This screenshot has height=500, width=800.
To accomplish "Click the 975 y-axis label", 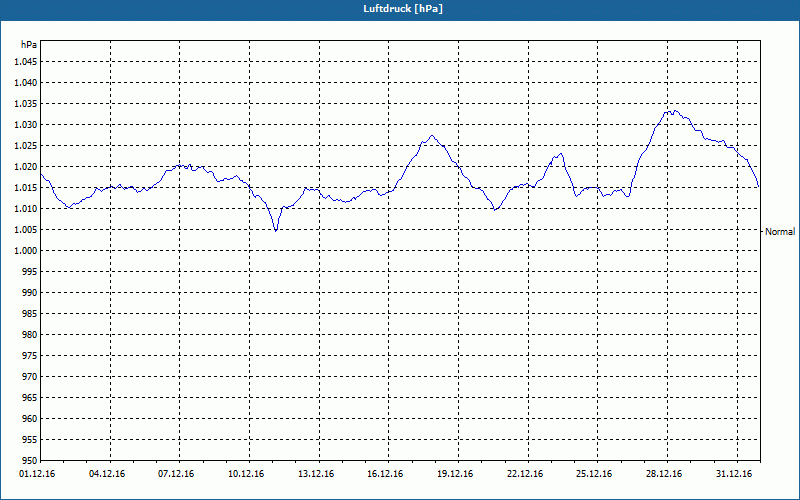I will (30, 356).
